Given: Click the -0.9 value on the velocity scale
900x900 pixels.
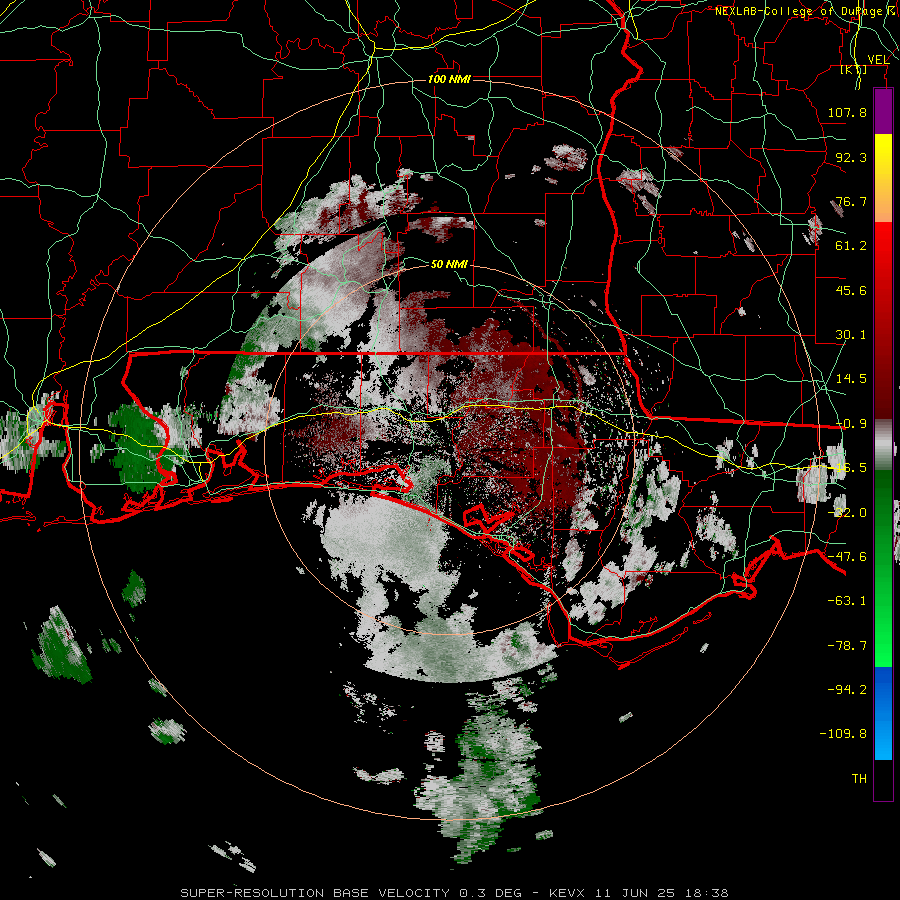Looking at the screenshot, I should [851, 424].
